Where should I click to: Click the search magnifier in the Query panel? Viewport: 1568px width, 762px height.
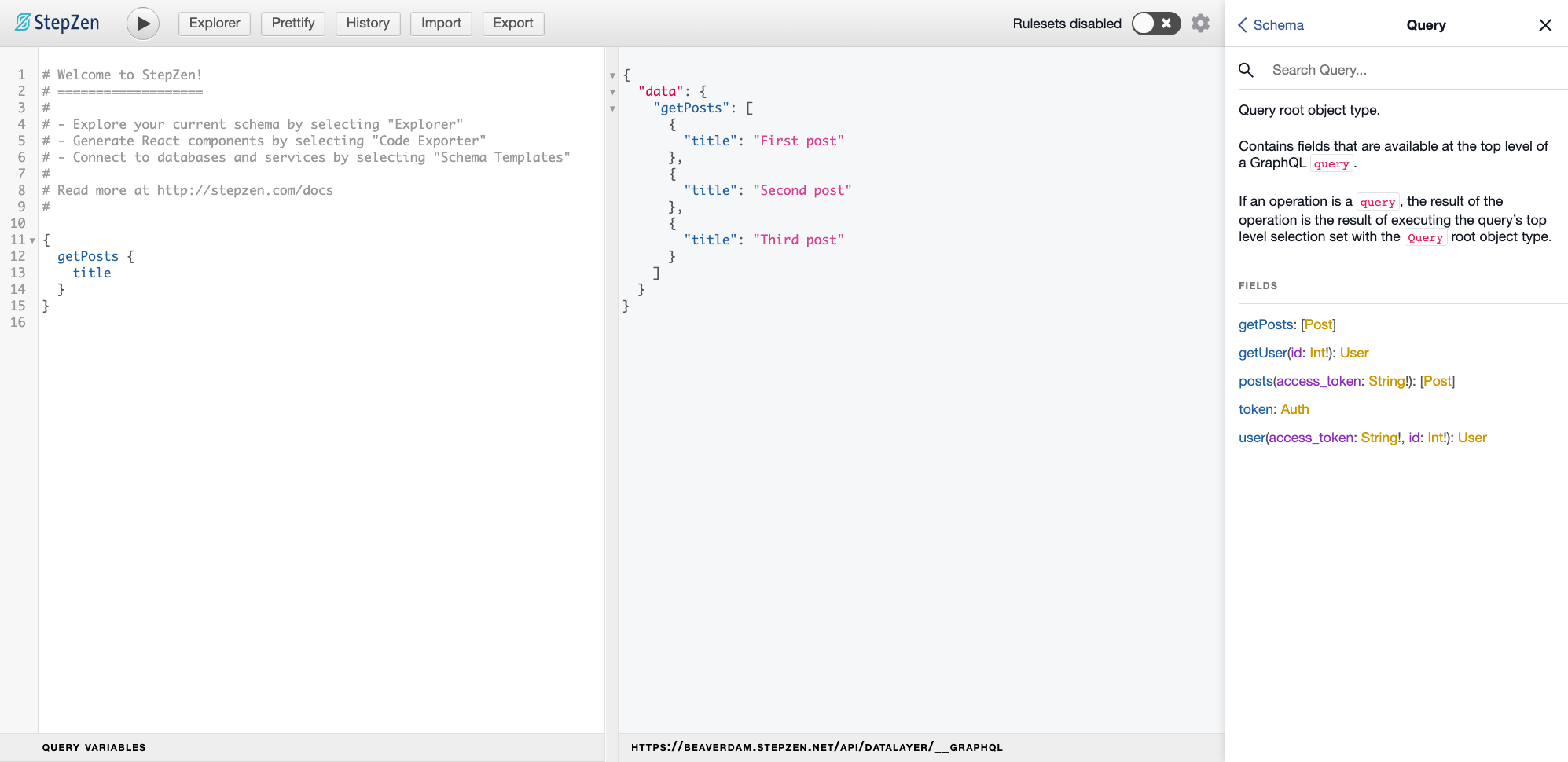click(1246, 70)
